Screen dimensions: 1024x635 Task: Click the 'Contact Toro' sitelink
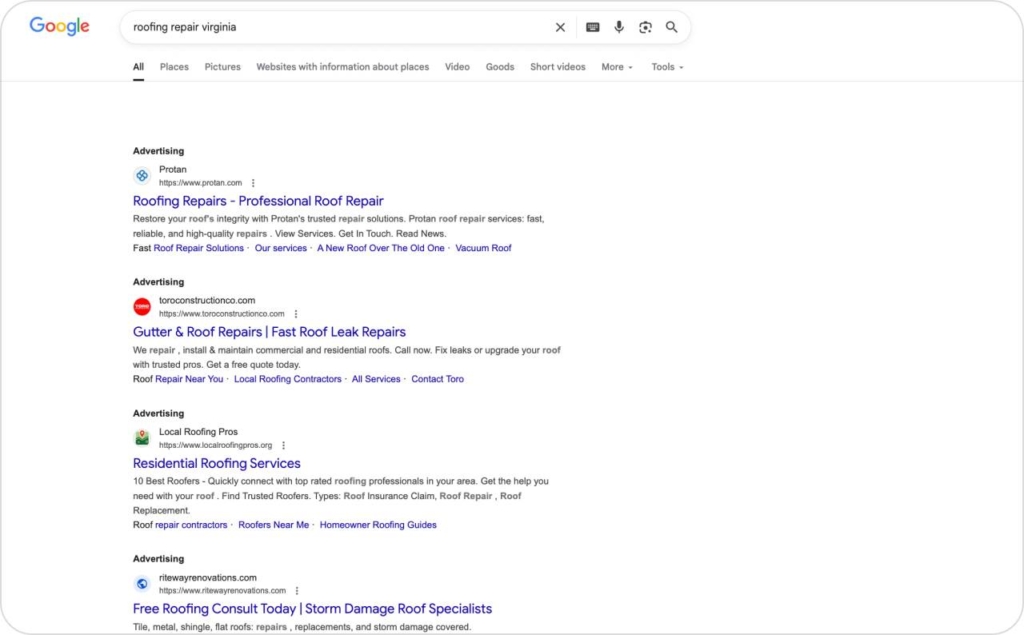(x=437, y=379)
